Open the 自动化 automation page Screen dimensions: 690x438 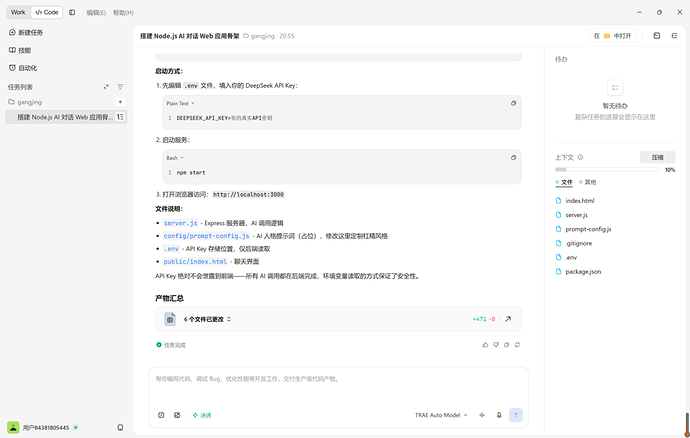click(x=23, y=68)
